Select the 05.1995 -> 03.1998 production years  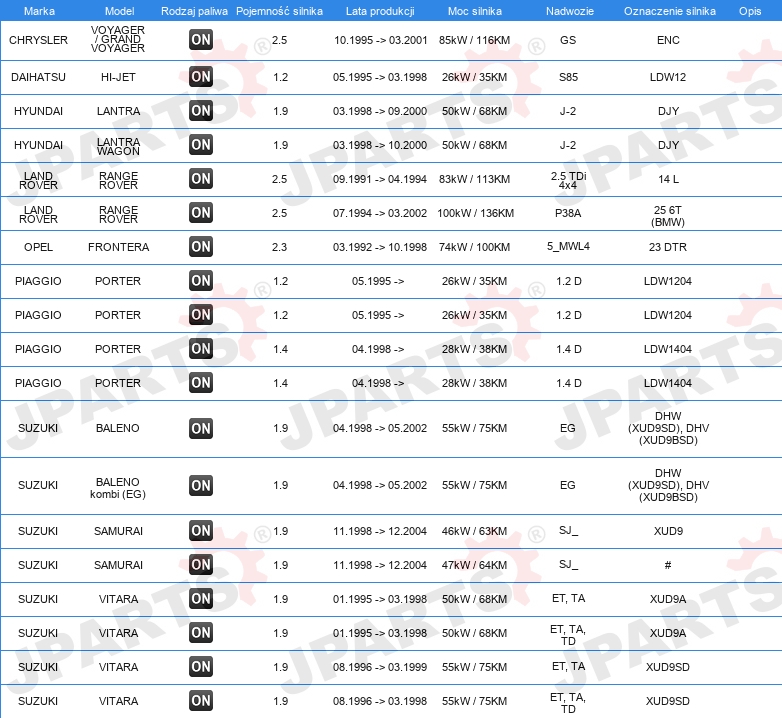click(380, 77)
